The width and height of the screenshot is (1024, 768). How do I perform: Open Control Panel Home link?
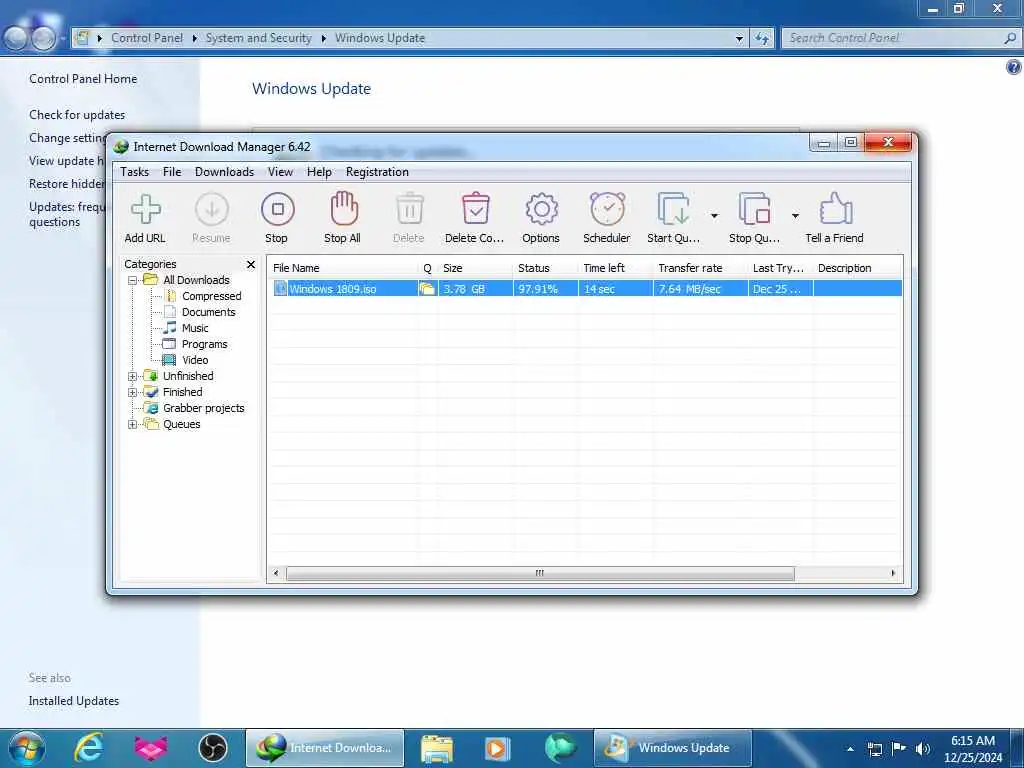click(x=83, y=79)
